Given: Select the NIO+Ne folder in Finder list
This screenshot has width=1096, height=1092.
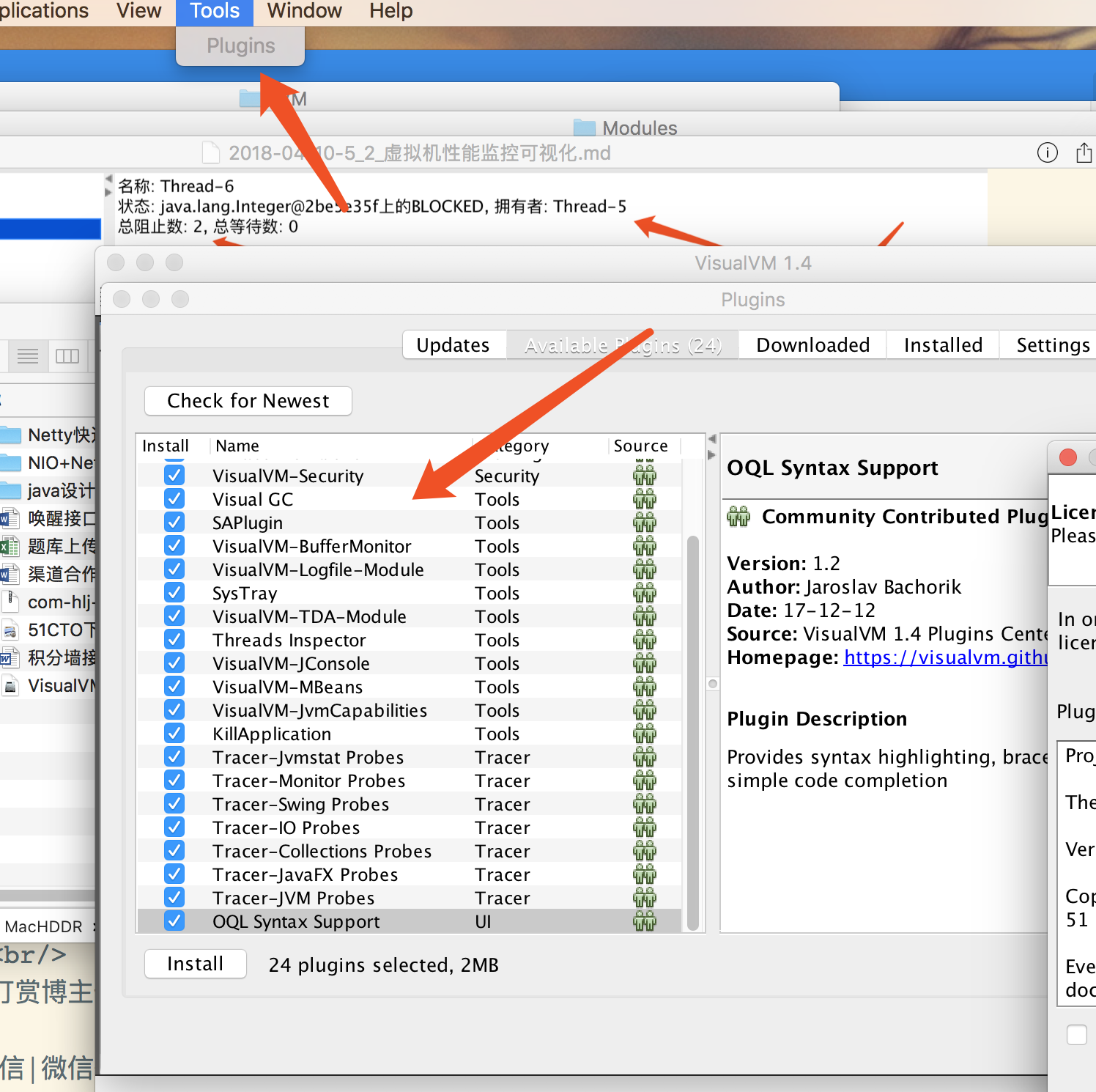Looking at the screenshot, I should point(48,463).
